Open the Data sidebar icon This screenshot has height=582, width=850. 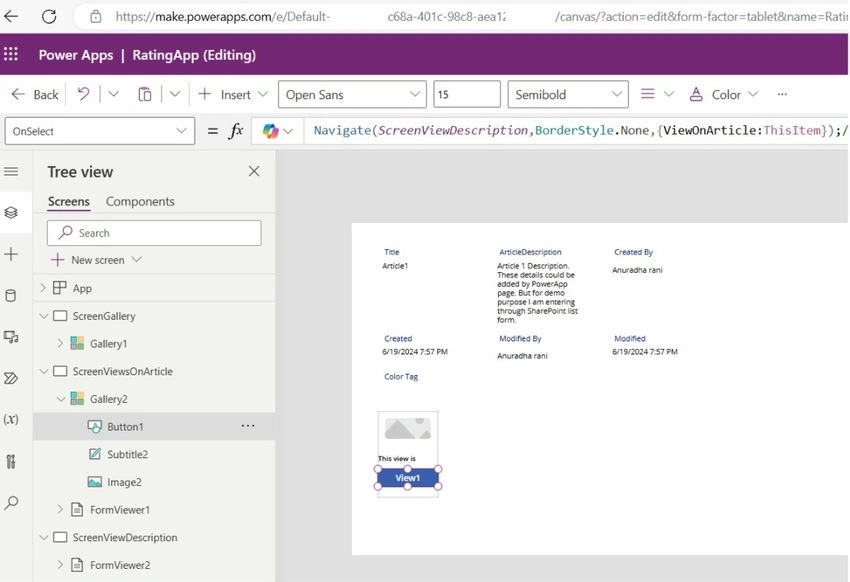11,295
